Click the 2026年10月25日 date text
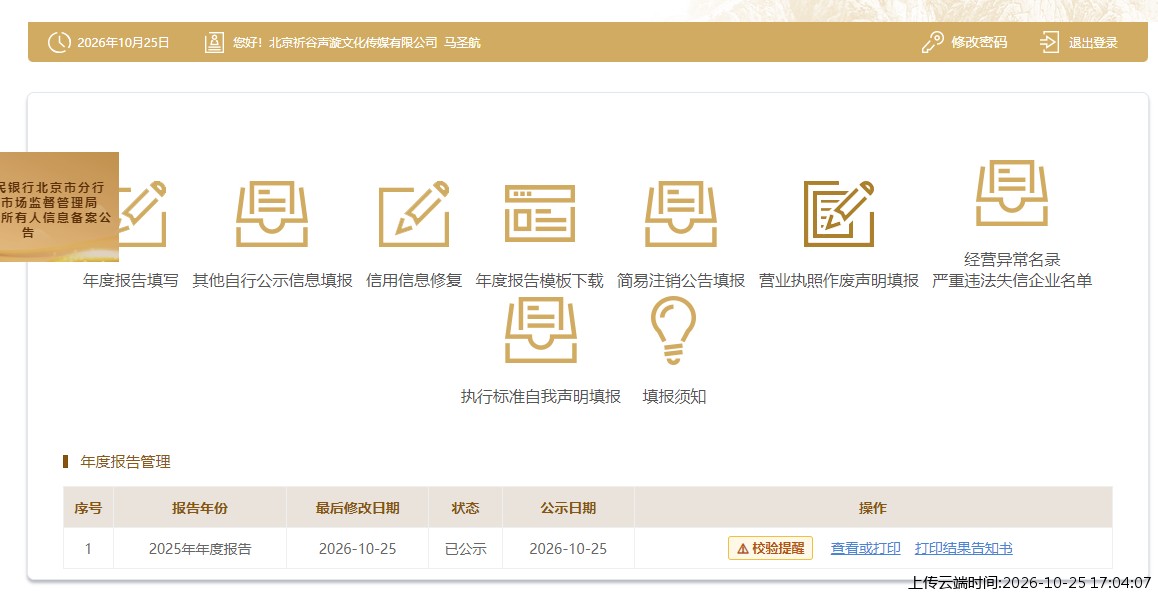 [123, 43]
